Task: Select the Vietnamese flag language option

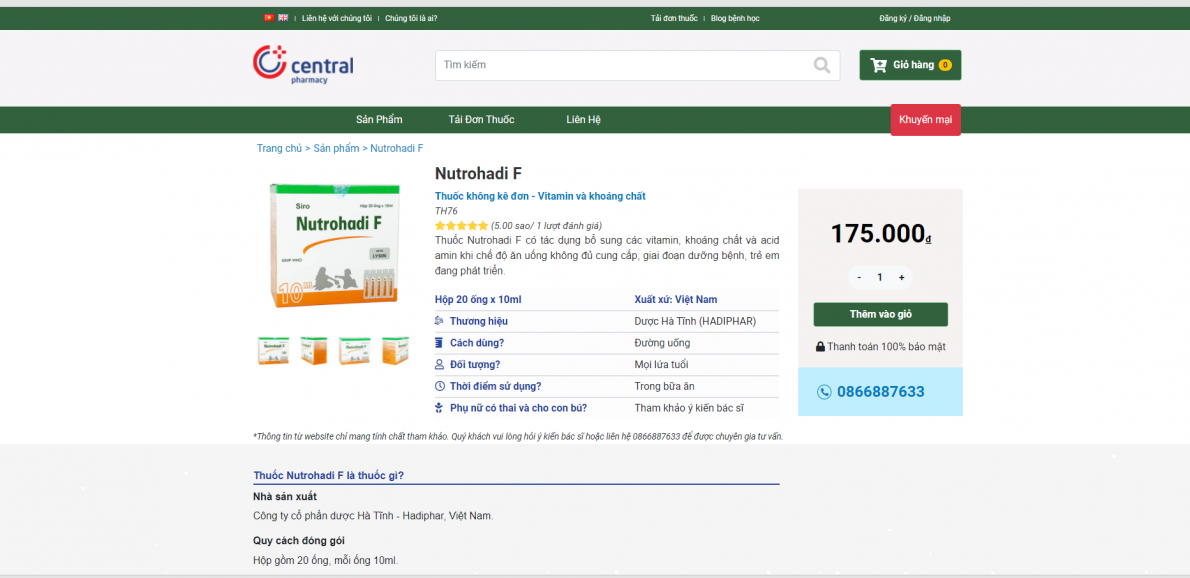Action: click(269, 17)
